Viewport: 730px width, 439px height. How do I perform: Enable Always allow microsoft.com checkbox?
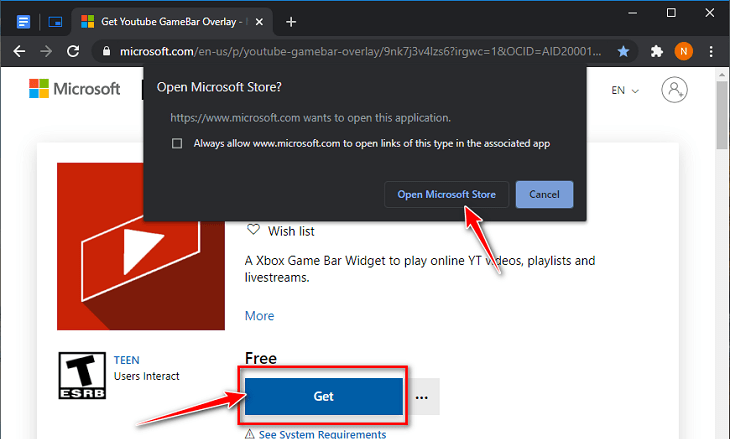(177, 144)
